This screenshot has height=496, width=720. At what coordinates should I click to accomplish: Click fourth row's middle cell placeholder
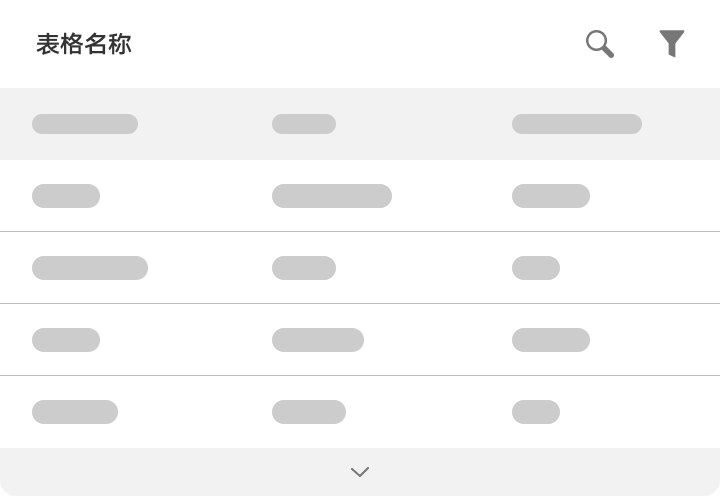[309, 412]
